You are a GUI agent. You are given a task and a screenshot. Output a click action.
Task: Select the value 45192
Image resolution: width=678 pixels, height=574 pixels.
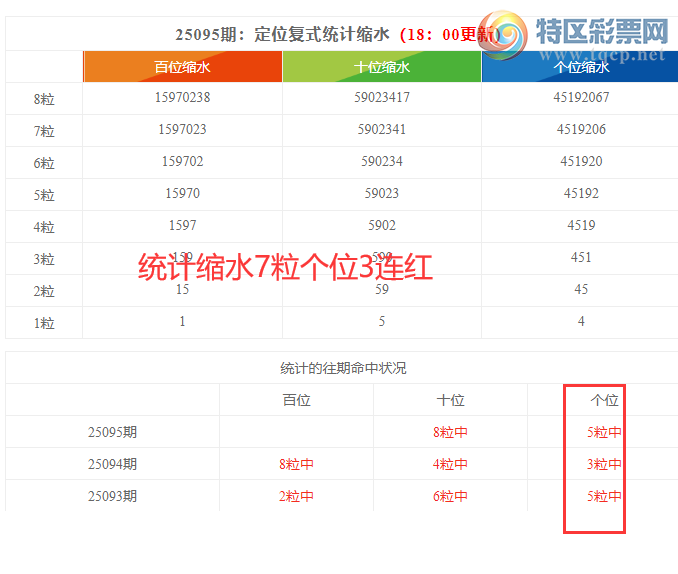[581, 193]
